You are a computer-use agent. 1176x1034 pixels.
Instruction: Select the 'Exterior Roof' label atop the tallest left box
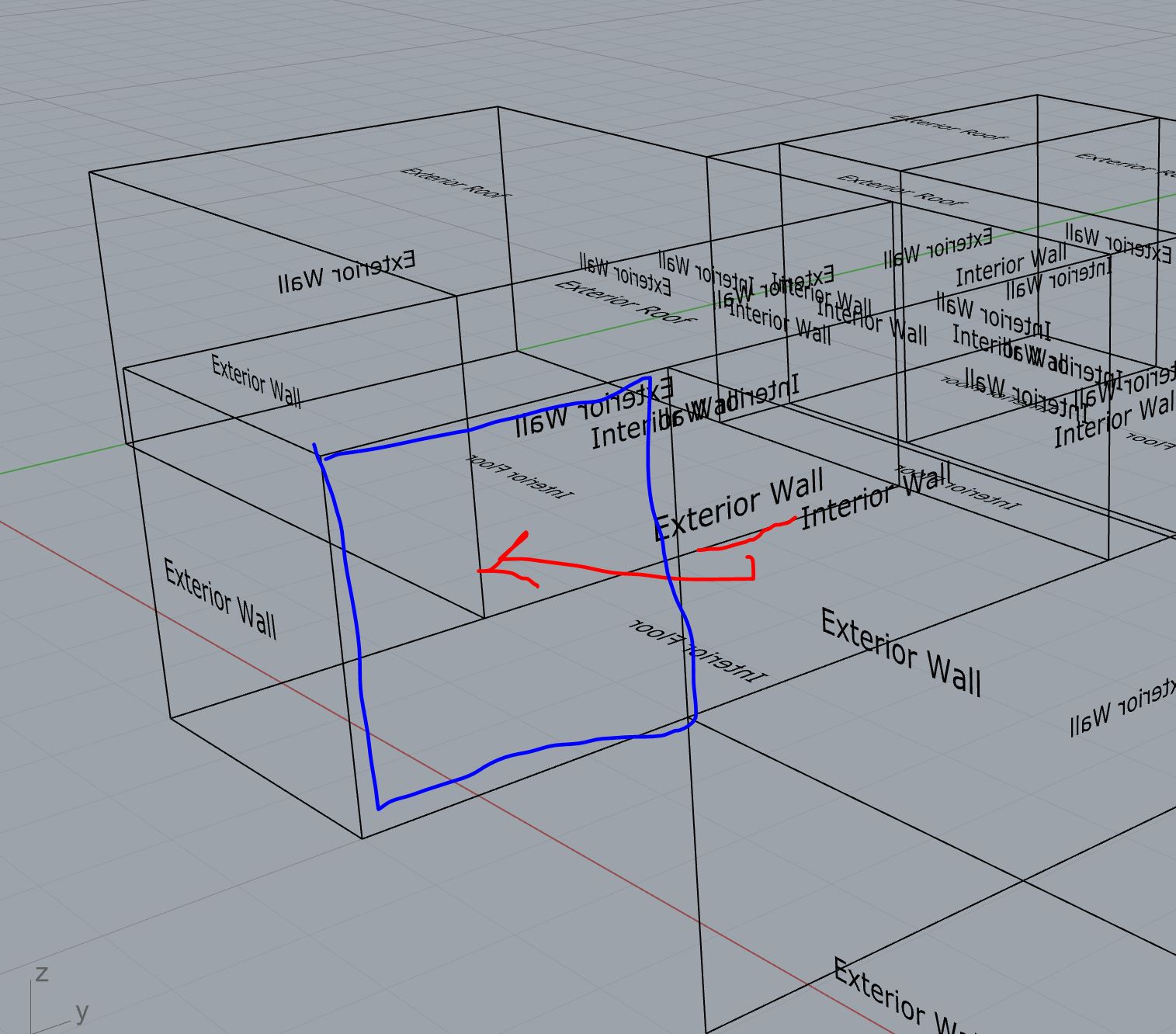[454, 182]
